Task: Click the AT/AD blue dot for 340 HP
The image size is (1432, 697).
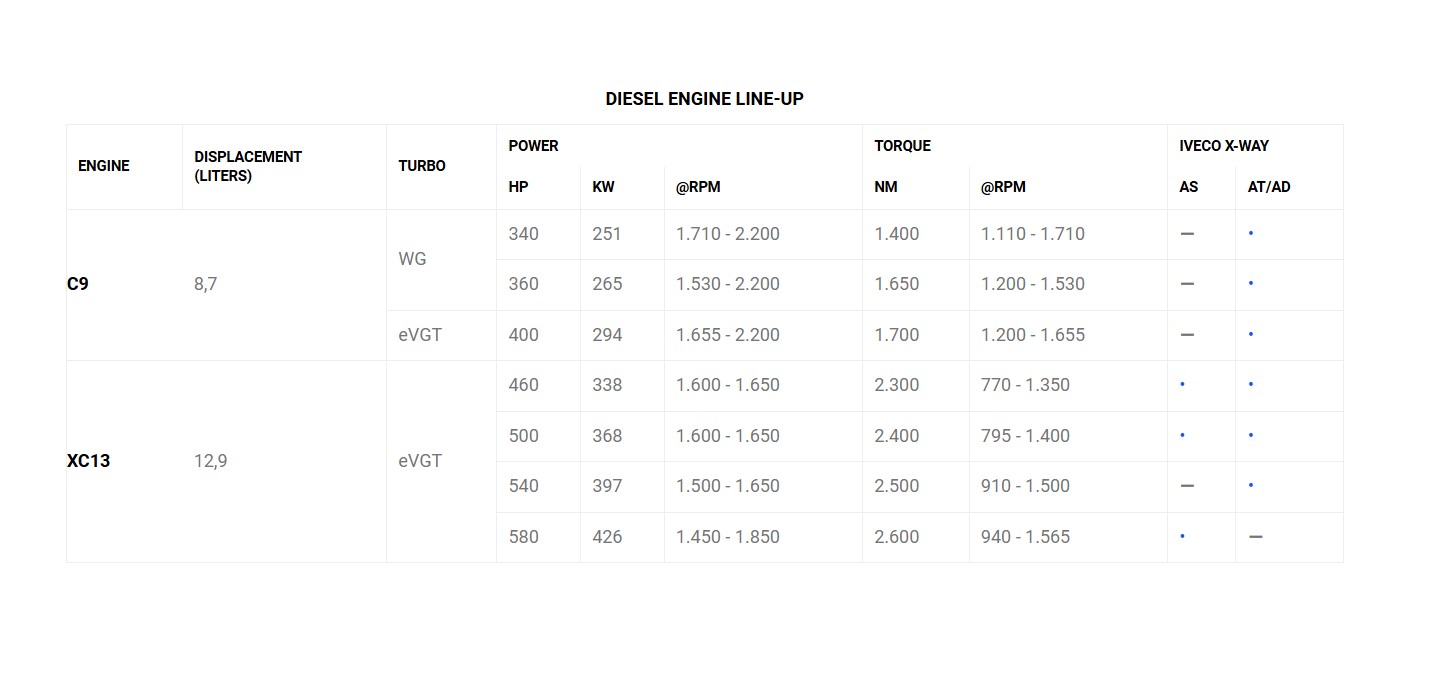Action: pos(1251,234)
